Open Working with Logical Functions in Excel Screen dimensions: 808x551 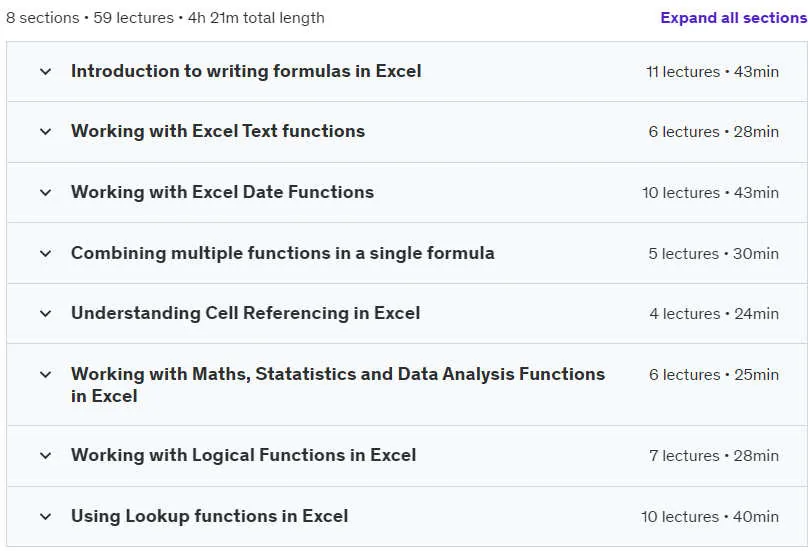click(x=243, y=455)
